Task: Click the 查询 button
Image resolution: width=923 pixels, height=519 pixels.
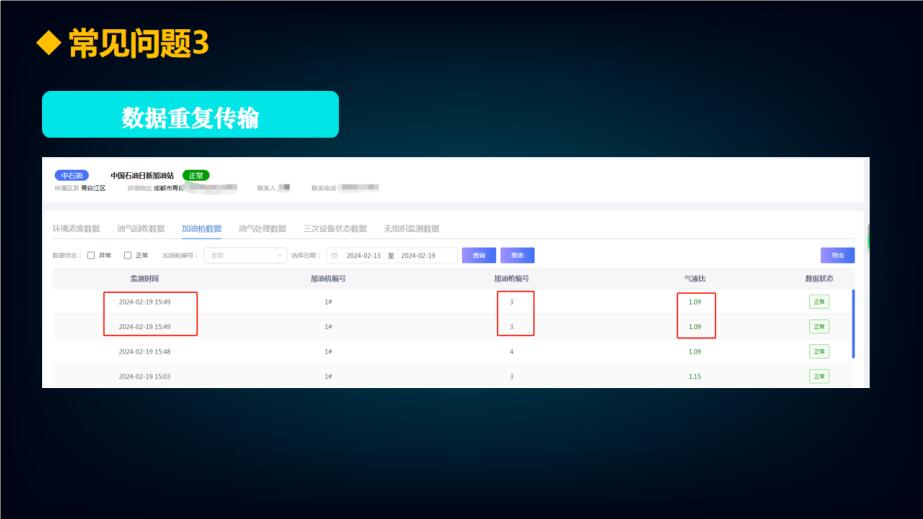Action: click(479, 255)
